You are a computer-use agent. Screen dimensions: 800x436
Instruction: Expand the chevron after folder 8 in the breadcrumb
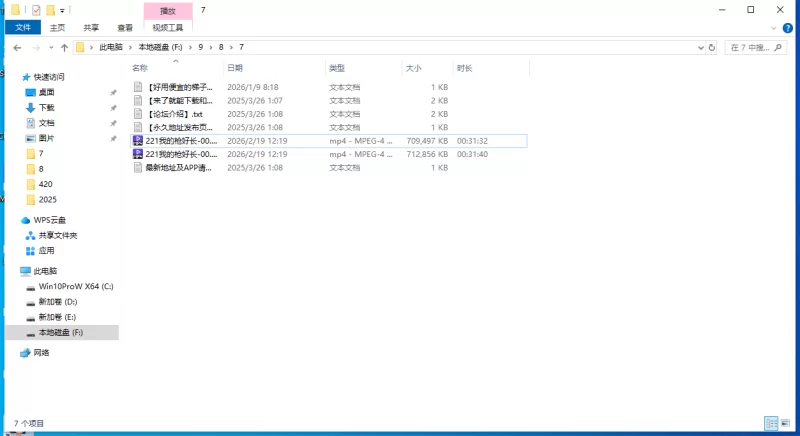pos(231,47)
